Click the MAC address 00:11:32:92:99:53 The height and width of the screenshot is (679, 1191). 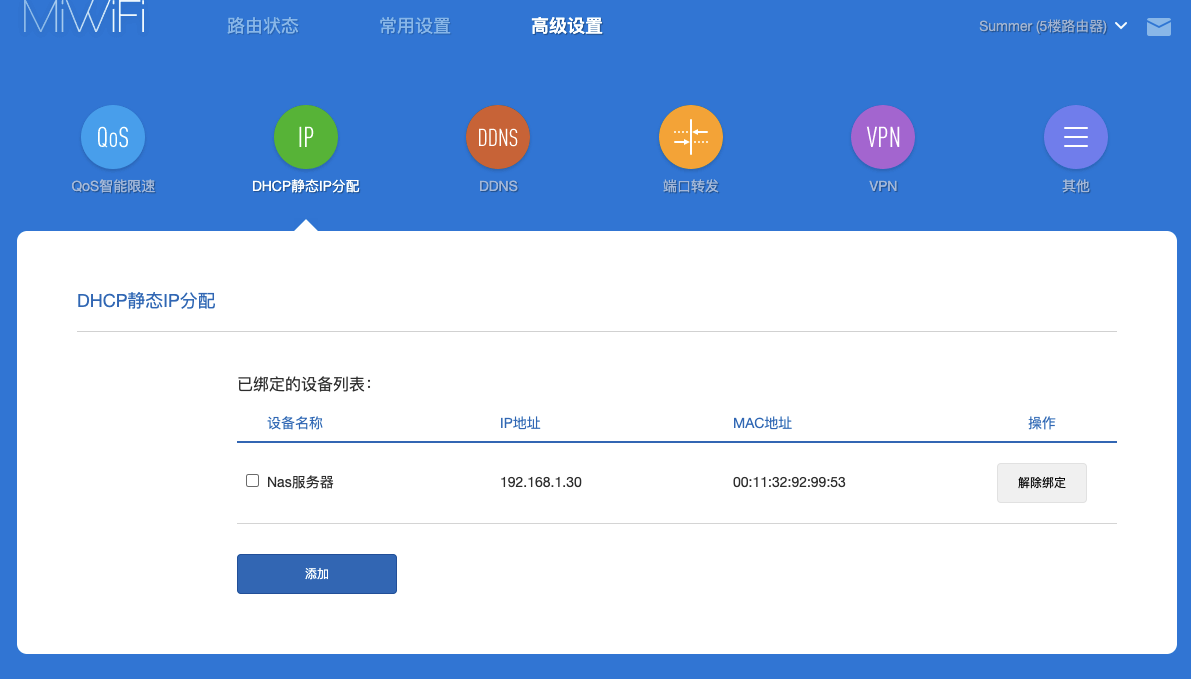[x=789, y=482]
